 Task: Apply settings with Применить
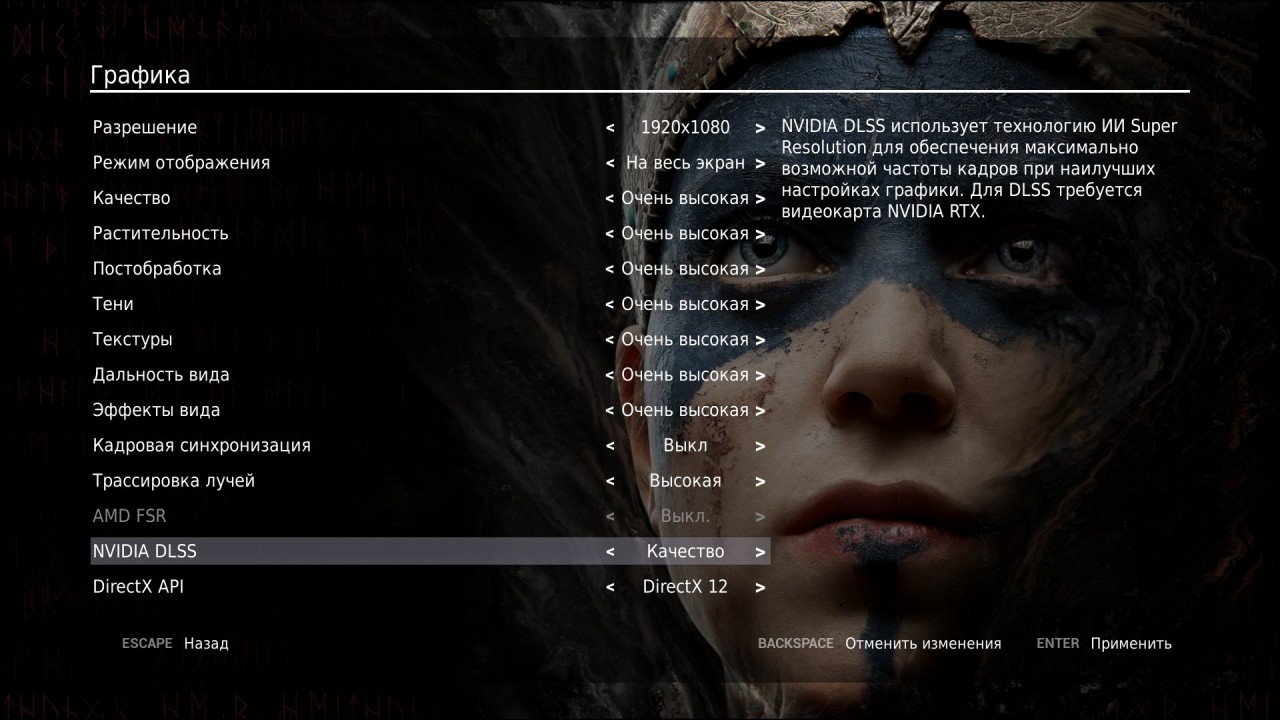1131,644
